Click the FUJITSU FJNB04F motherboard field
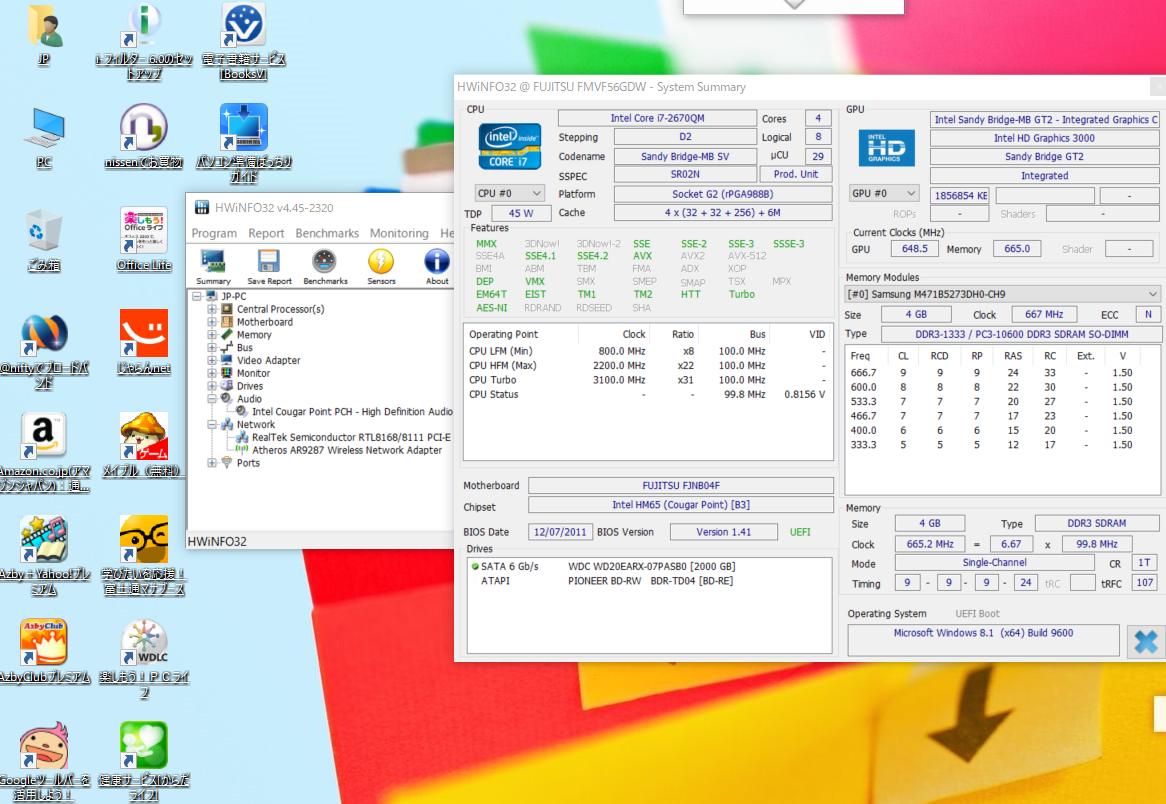The width and height of the screenshot is (1166, 804). pyautogui.click(x=680, y=486)
